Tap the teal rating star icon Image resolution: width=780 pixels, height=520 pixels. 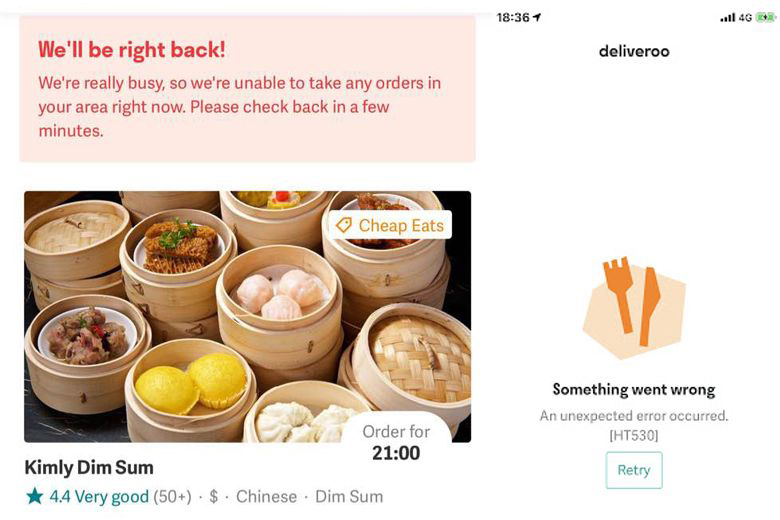coord(34,496)
